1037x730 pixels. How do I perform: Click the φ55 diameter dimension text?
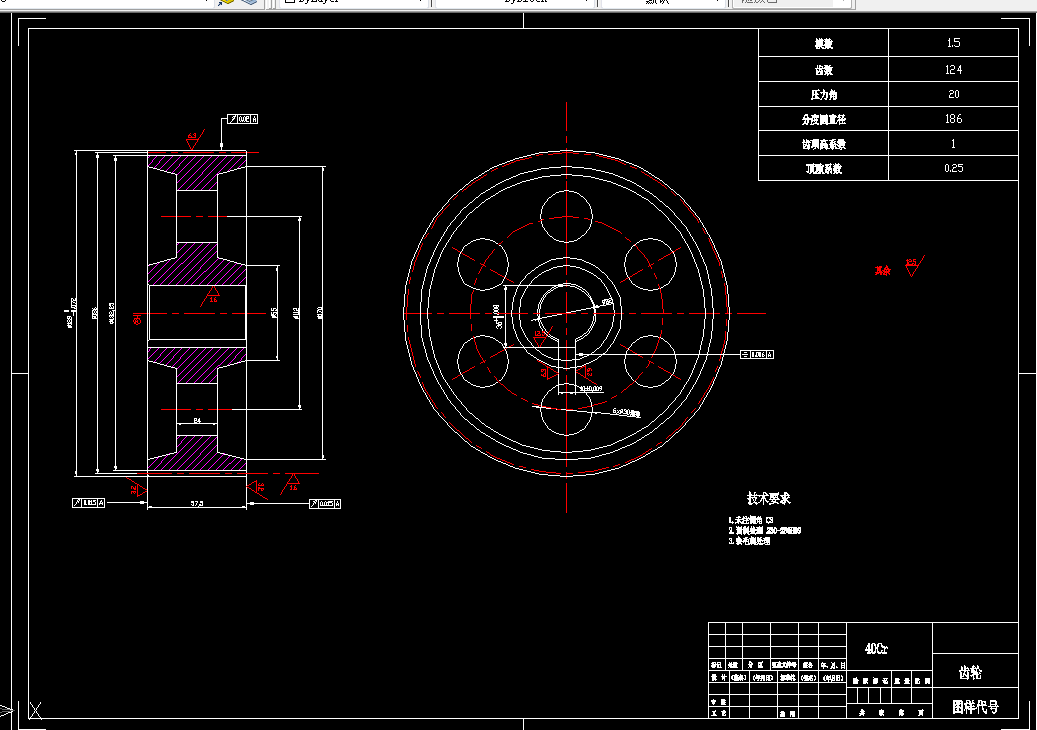click(274, 312)
